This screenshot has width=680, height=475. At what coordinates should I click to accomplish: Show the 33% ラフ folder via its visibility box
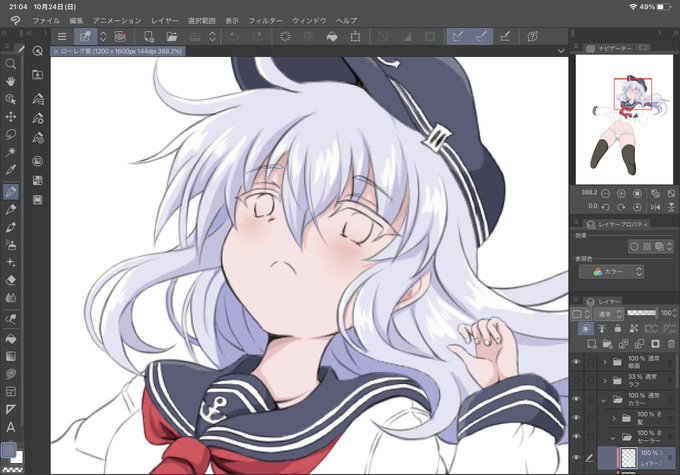[x=576, y=380]
